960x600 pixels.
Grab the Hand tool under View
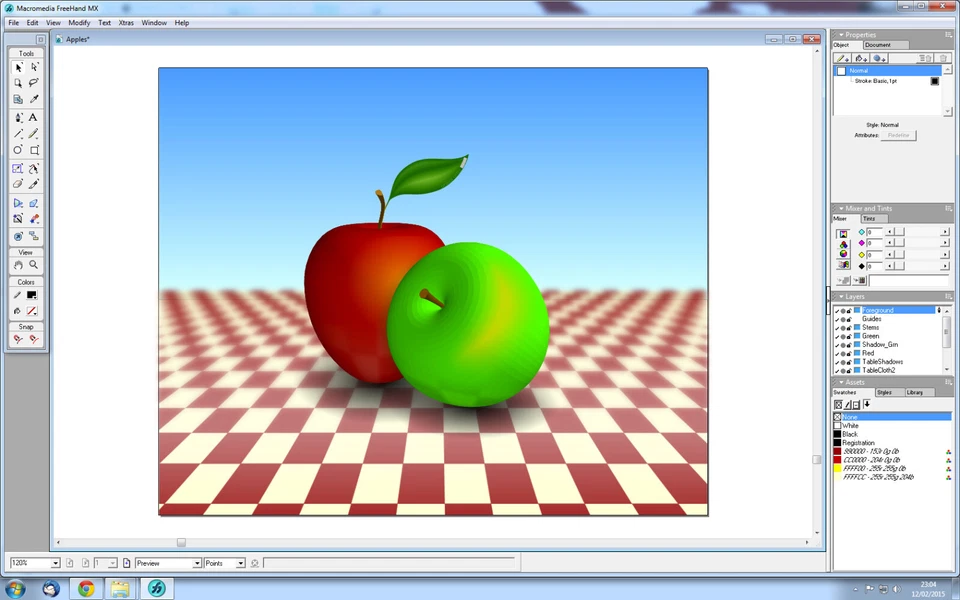18,264
